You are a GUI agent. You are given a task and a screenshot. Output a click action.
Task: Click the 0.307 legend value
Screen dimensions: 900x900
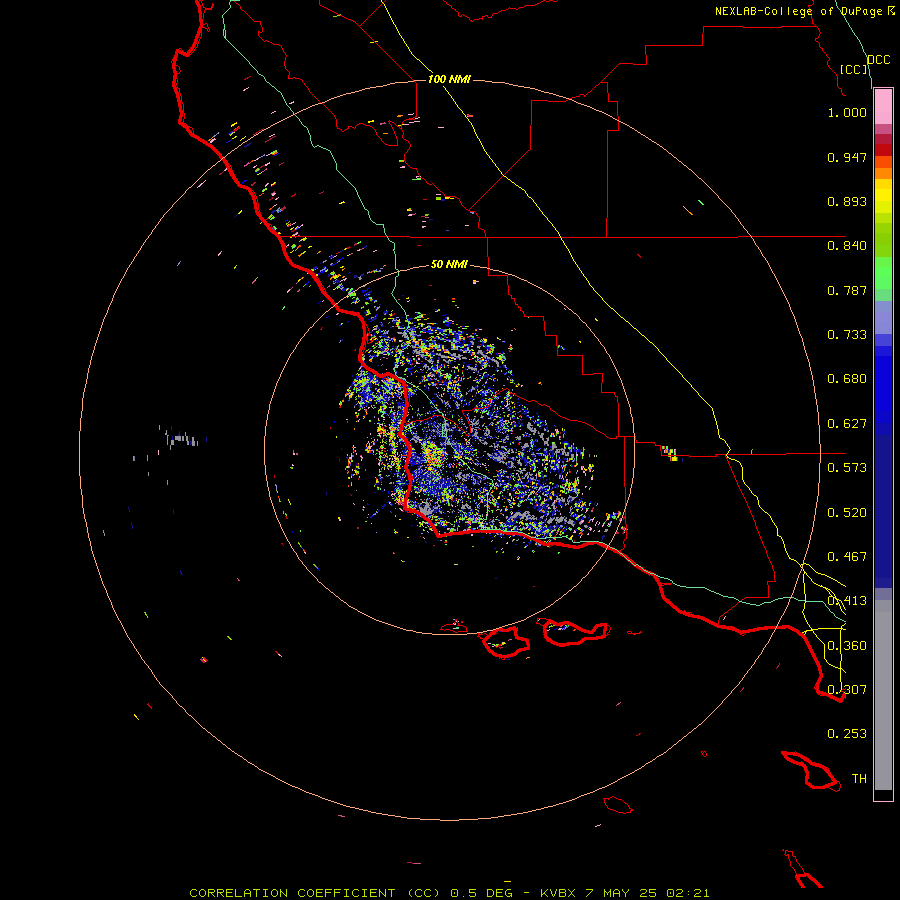pyautogui.click(x=847, y=690)
